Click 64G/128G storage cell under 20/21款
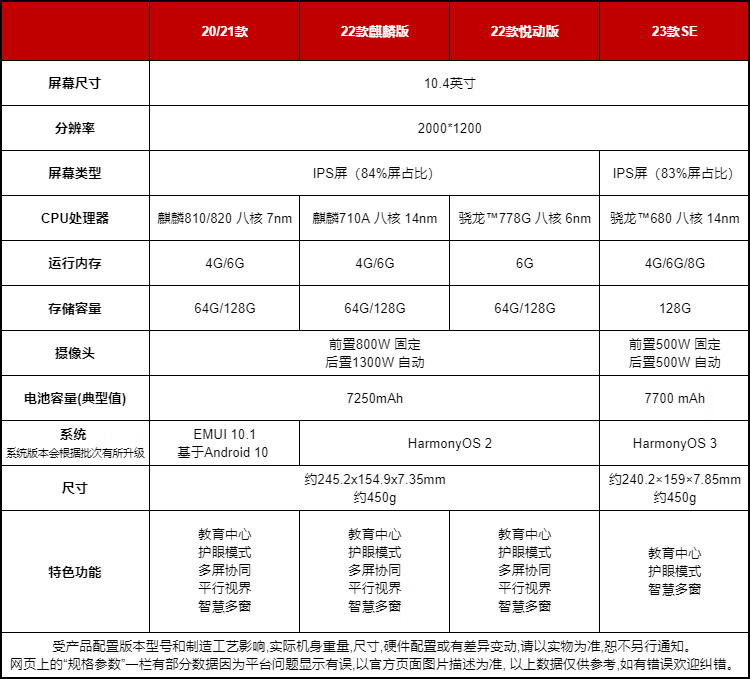 [x=224, y=308]
